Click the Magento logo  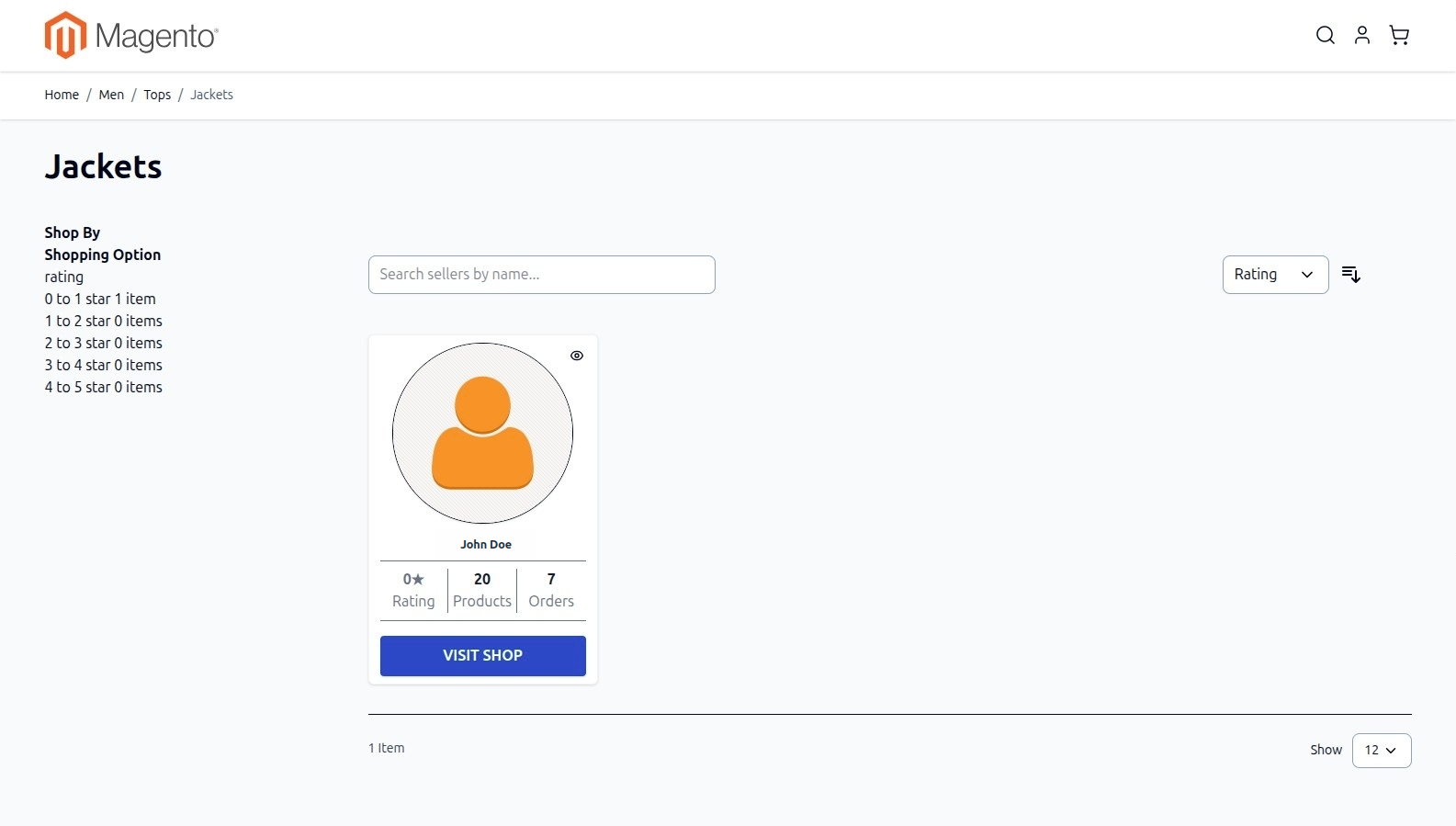(131, 36)
